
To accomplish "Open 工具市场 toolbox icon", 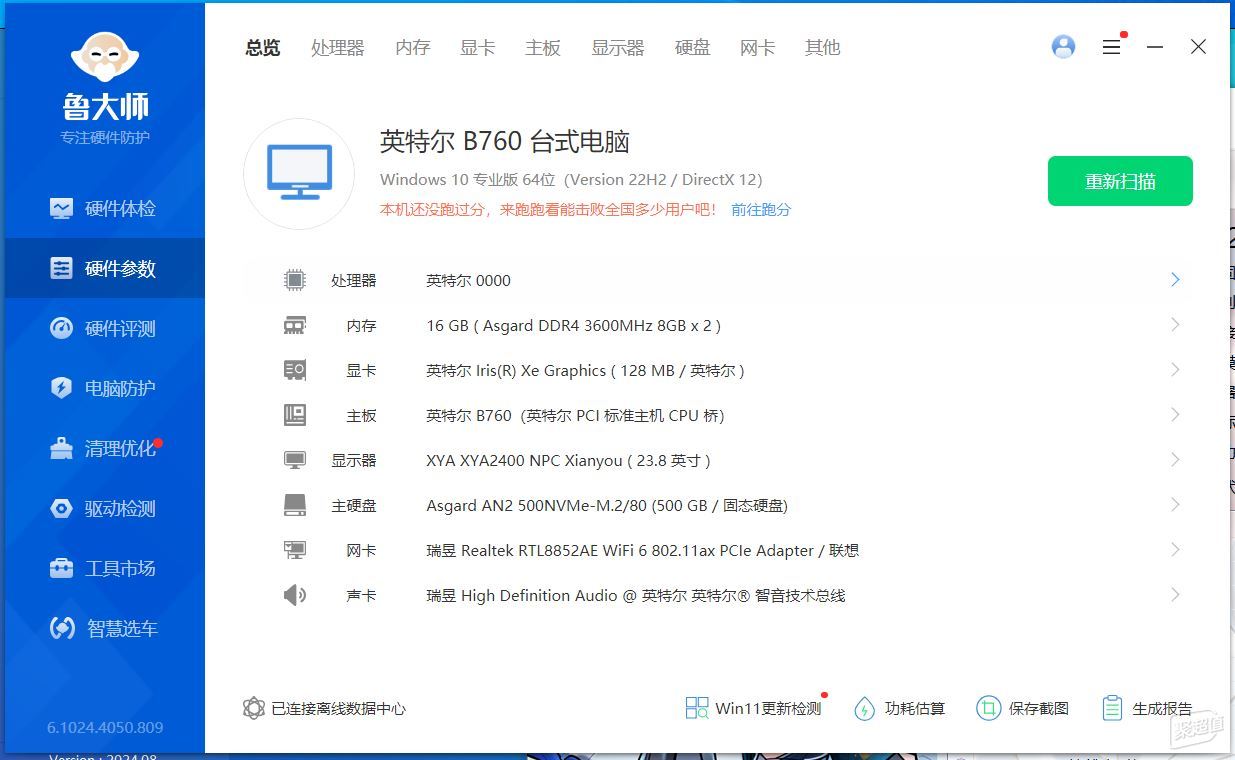I will click(61, 568).
